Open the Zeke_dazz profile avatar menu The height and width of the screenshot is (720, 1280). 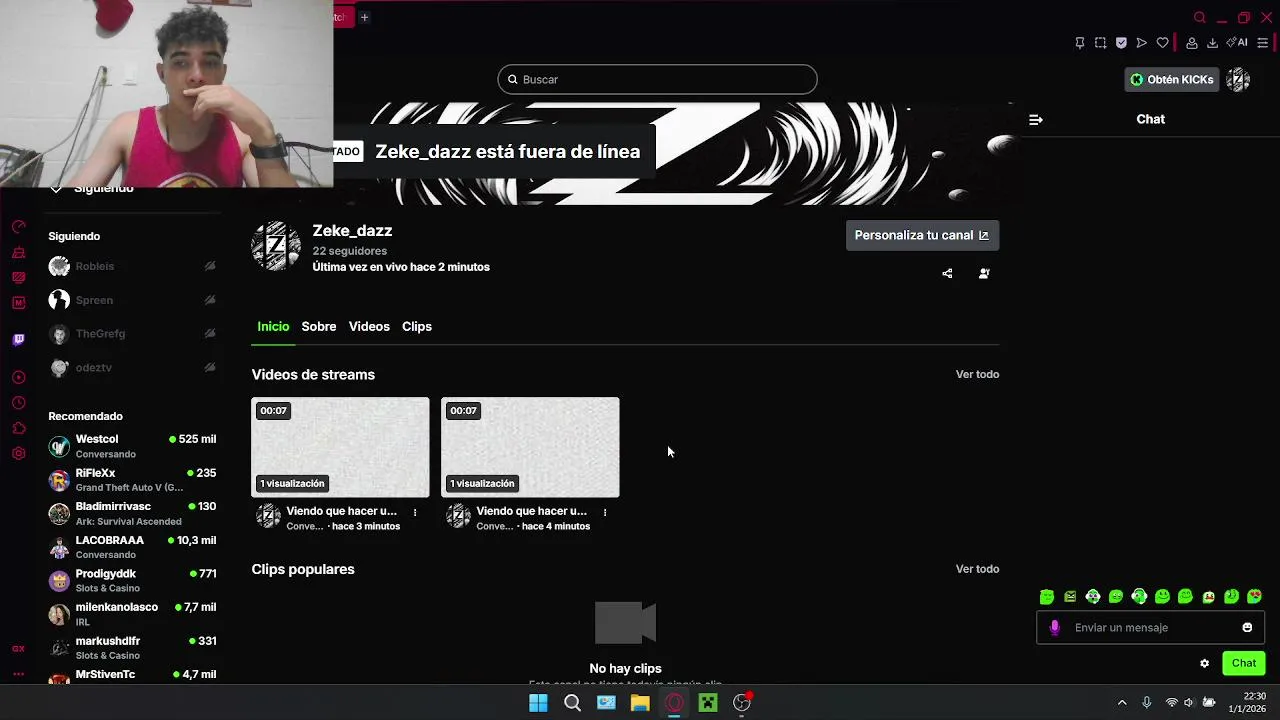(x=1238, y=80)
